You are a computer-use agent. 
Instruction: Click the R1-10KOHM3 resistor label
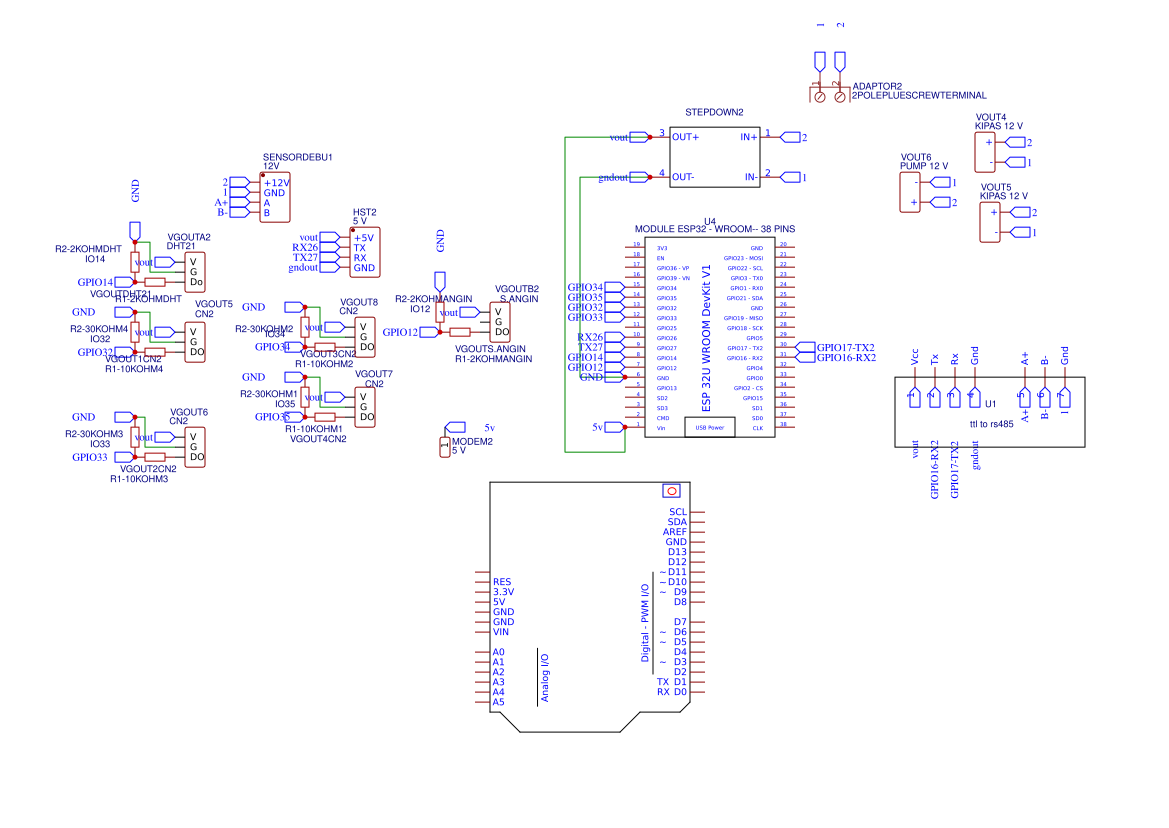pyautogui.click(x=139, y=478)
